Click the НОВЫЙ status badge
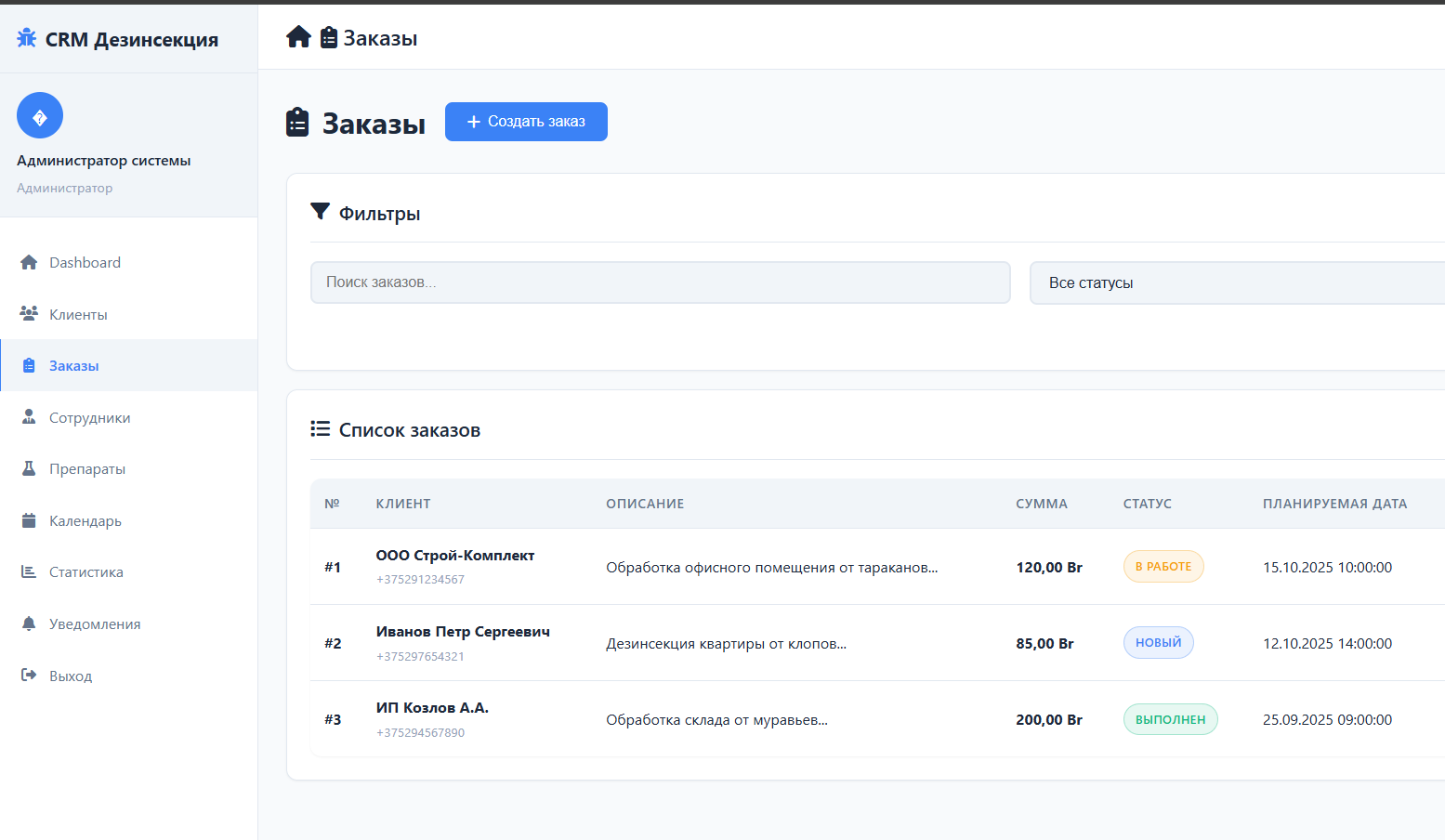Image resolution: width=1445 pixels, height=840 pixels. [x=1158, y=643]
